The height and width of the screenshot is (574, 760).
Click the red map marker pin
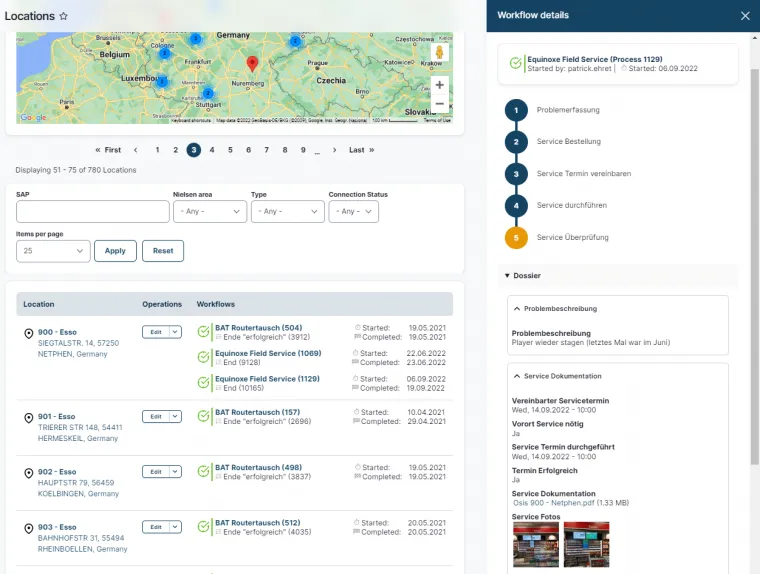pyautogui.click(x=252, y=64)
